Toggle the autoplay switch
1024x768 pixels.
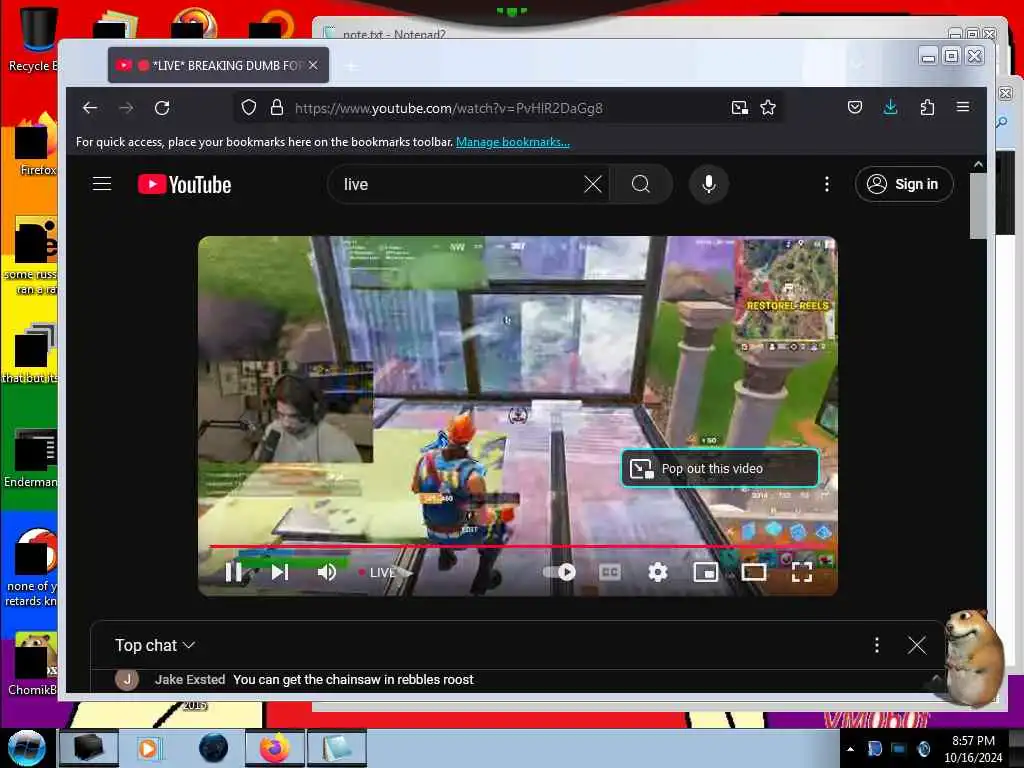(x=560, y=572)
